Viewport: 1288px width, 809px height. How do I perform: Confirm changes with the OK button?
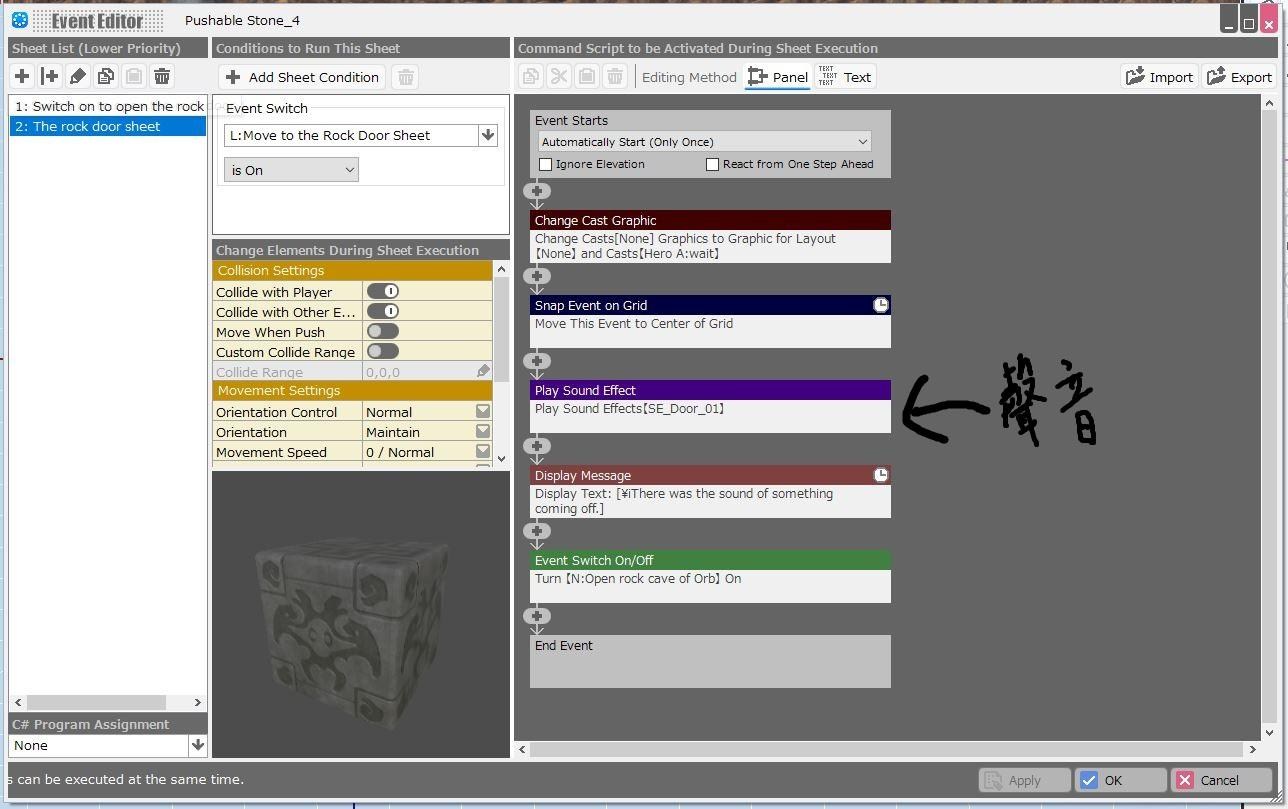[x=1120, y=780]
